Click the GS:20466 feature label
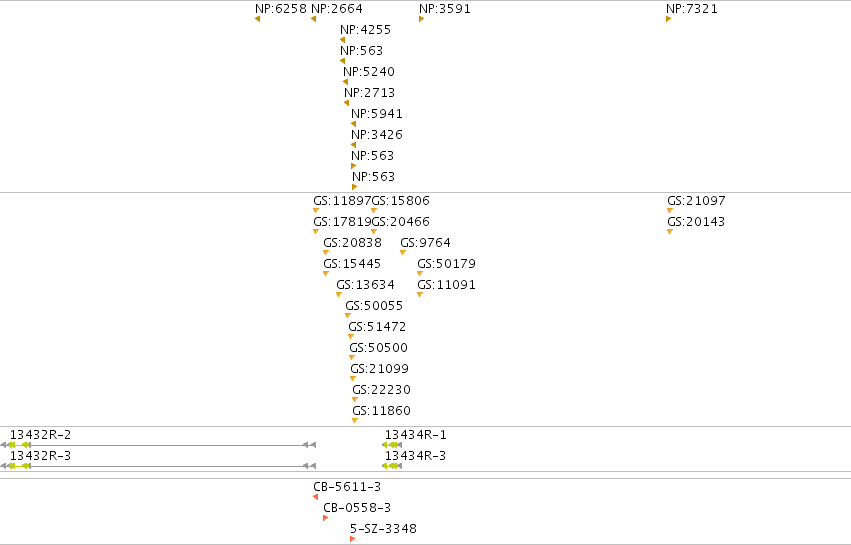 pos(401,222)
